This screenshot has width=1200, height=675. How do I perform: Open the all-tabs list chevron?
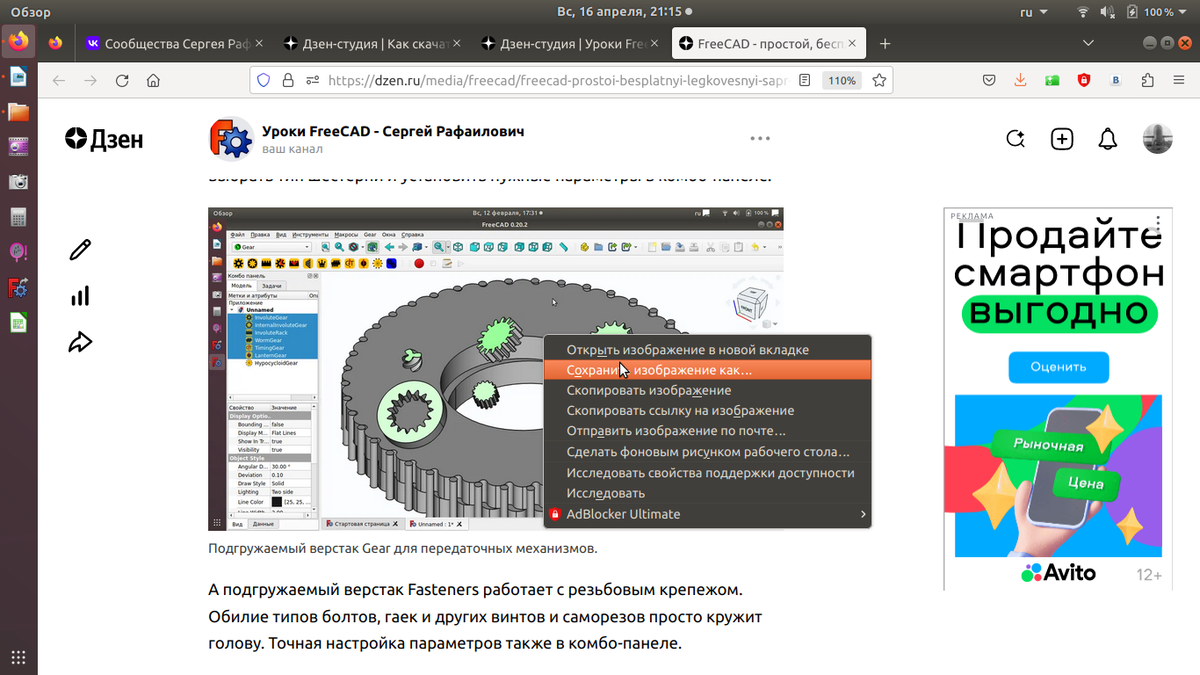[x=1088, y=43]
